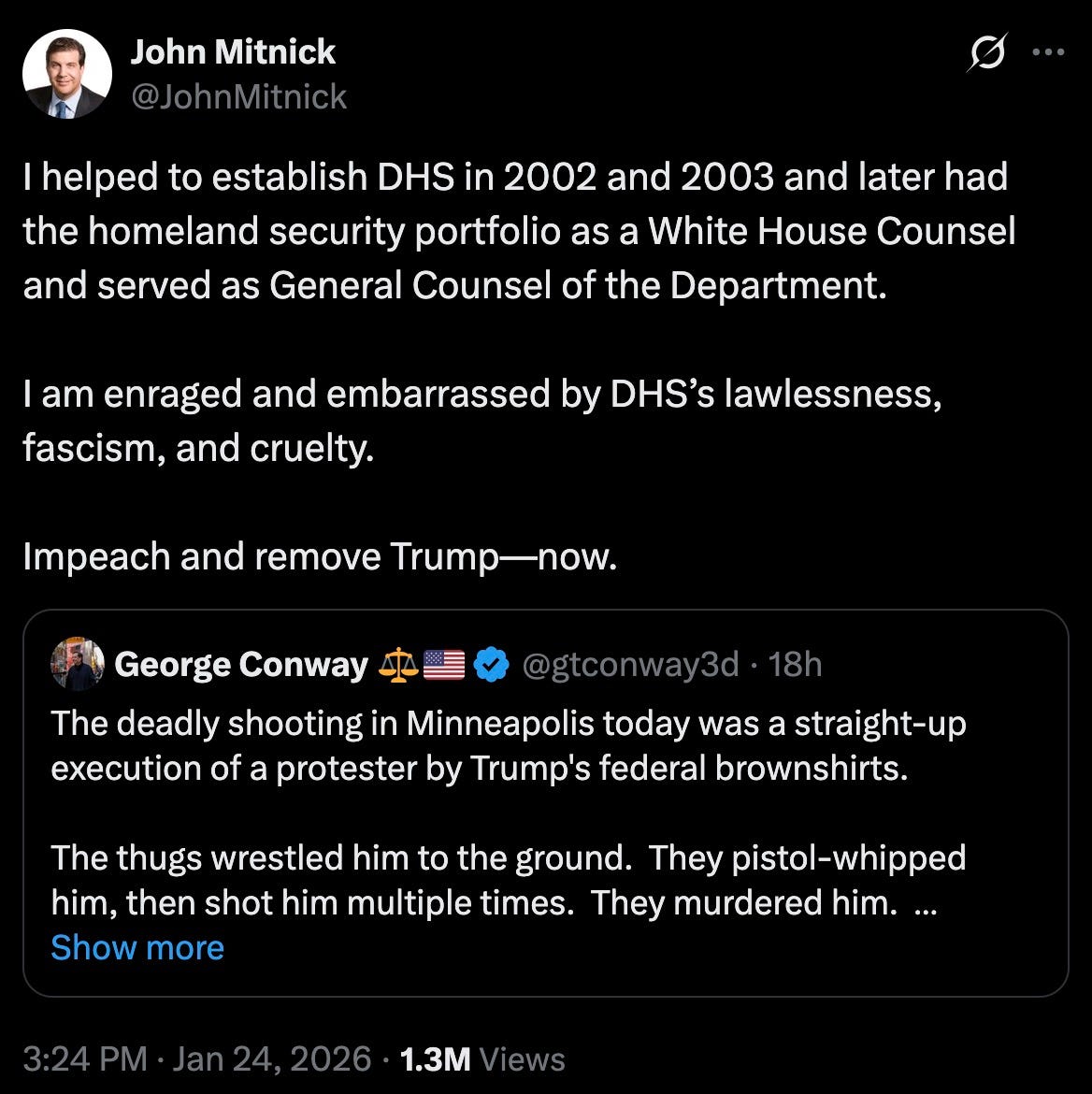
Task: Click the 'Impeach and remove Trump' line
Action: [320, 556]
